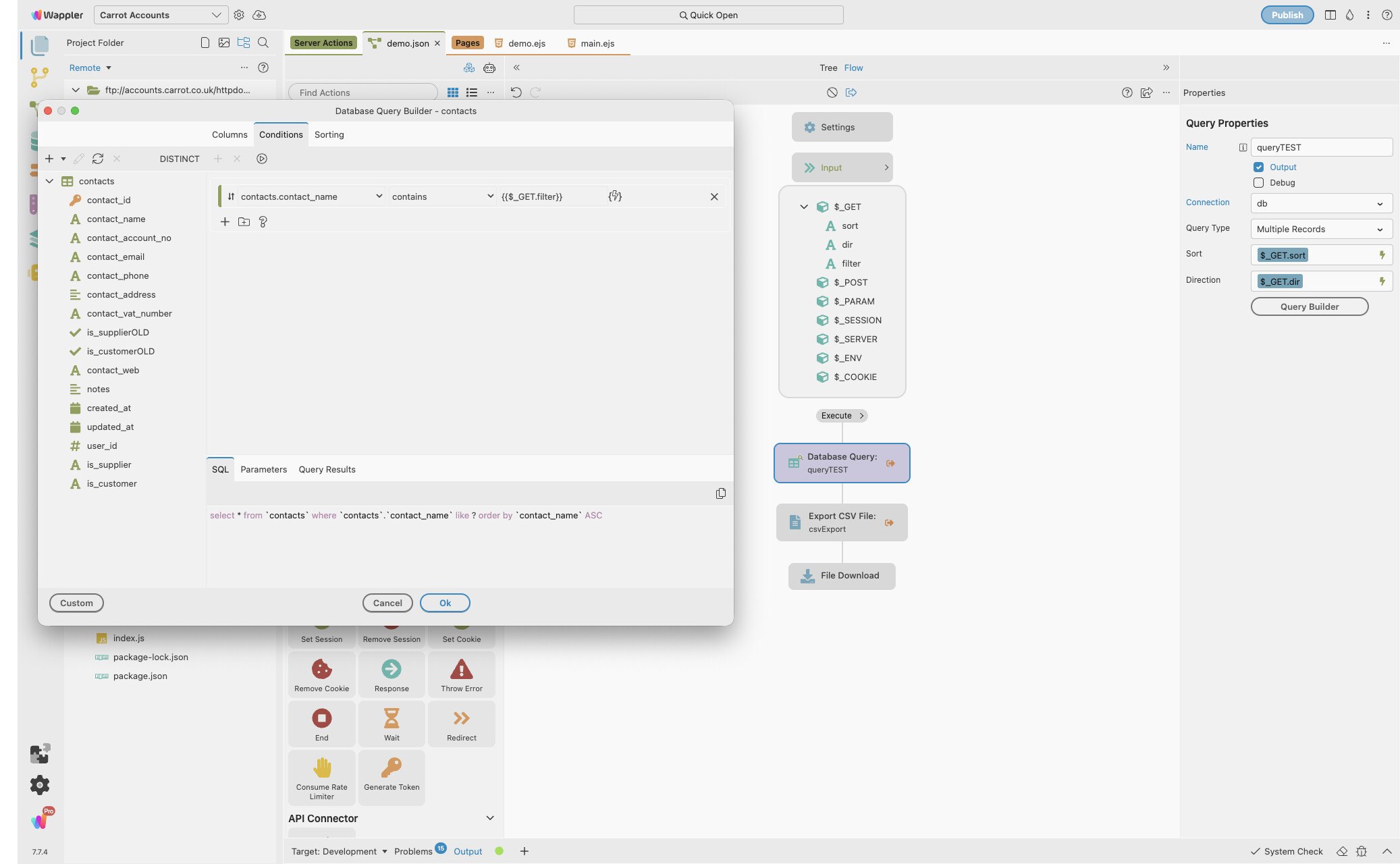Click the Publish button

point(1287,15)
